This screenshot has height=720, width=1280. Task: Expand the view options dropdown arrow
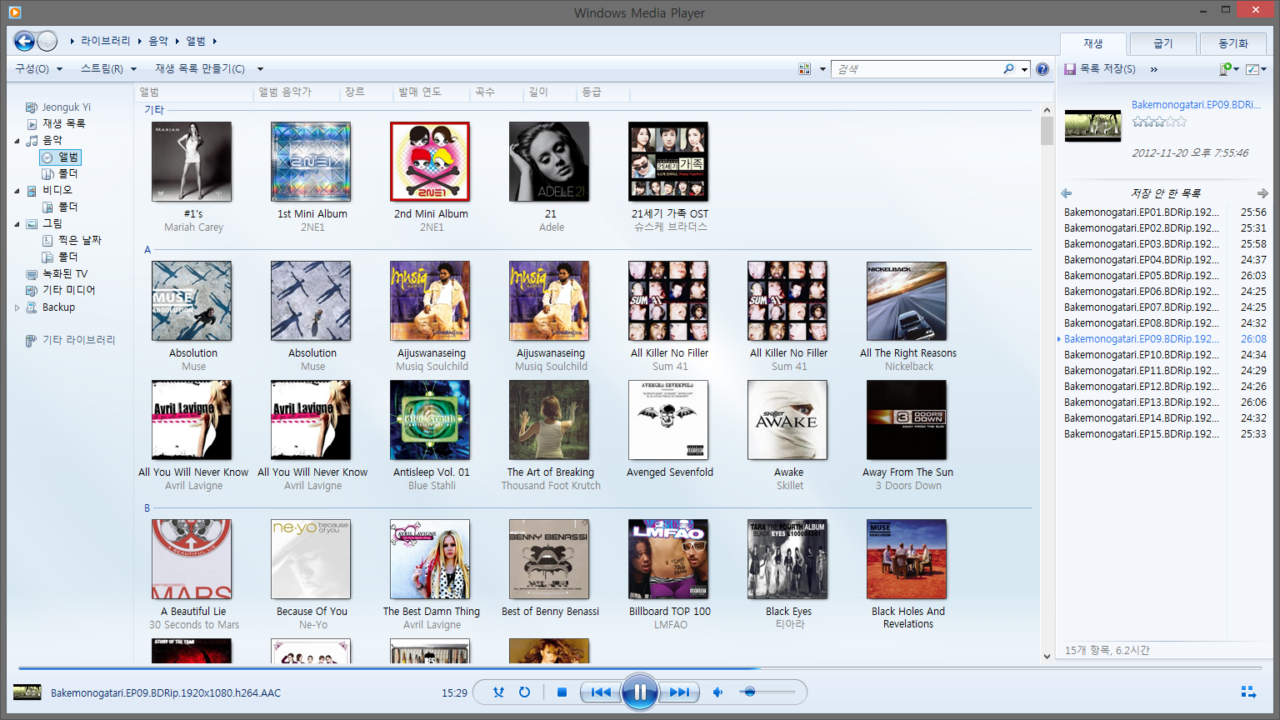[823, 69]
